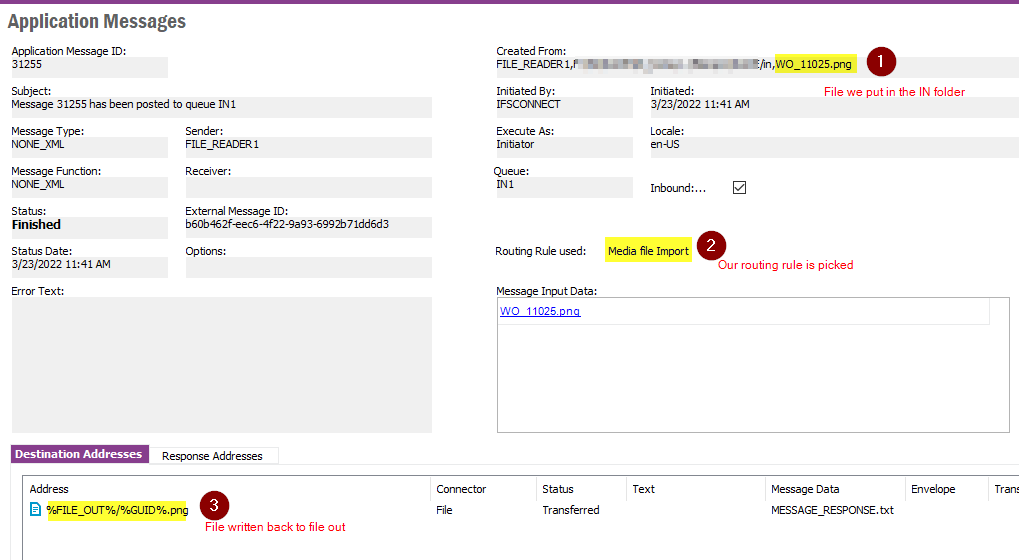Click the Status column header in grid
The height and width of the screenshot is (560, 1019).
[x=558, y=489]
